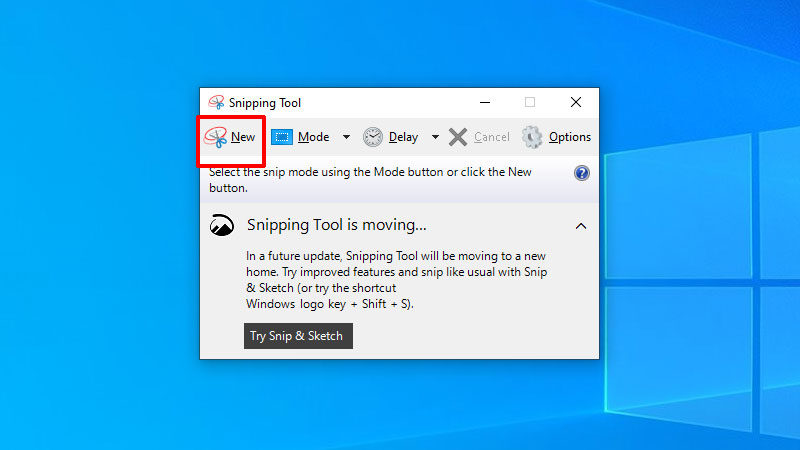Minimize the Snipping Tool window

click(x=485, y=103)
